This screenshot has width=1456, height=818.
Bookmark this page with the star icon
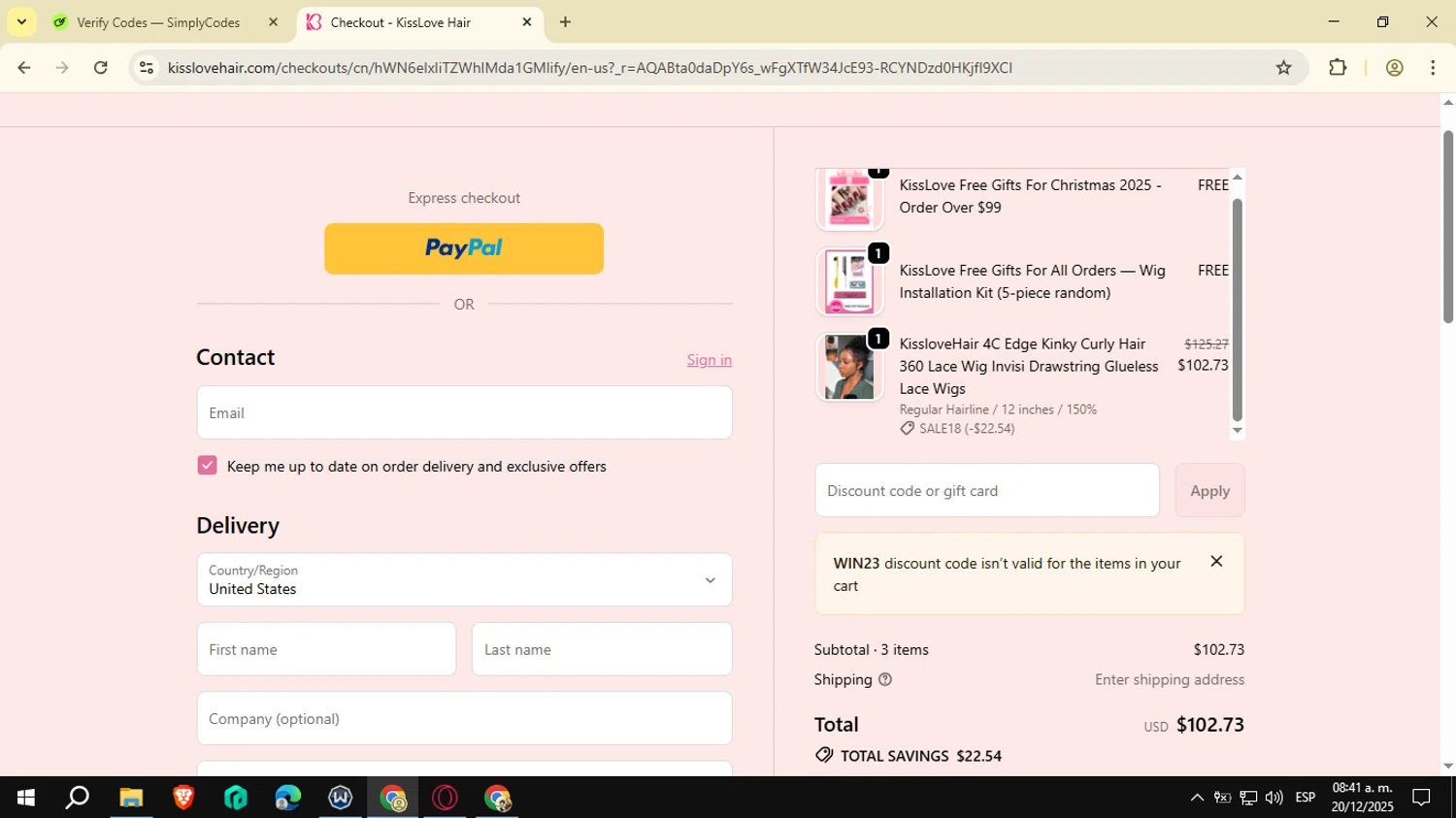click(x=1283, y=68)
